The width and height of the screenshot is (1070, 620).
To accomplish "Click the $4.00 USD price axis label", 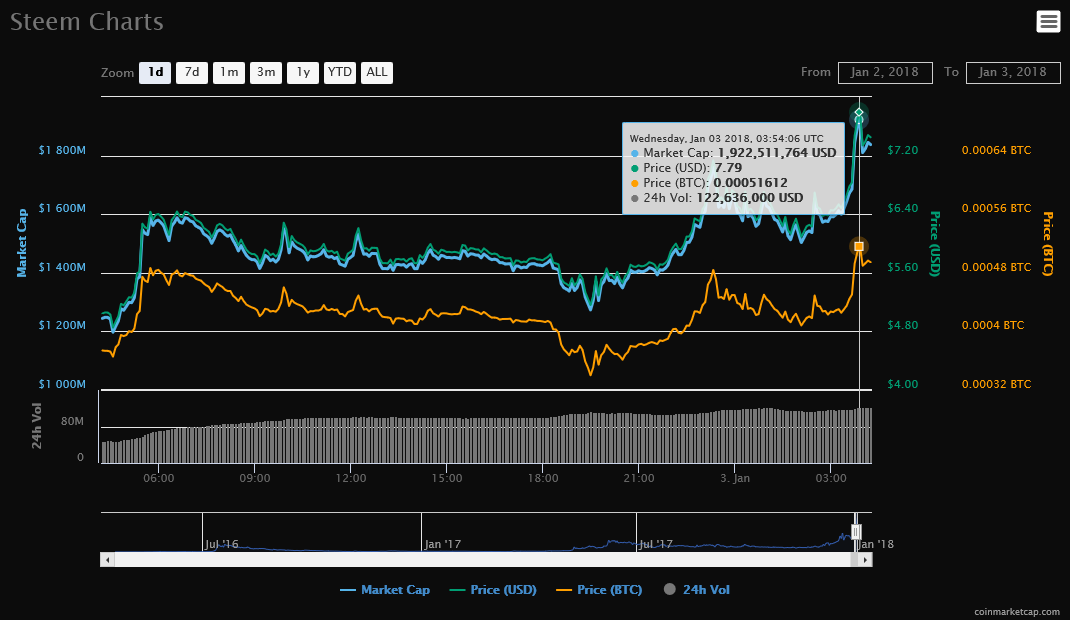I will click(x=903, y=384).
